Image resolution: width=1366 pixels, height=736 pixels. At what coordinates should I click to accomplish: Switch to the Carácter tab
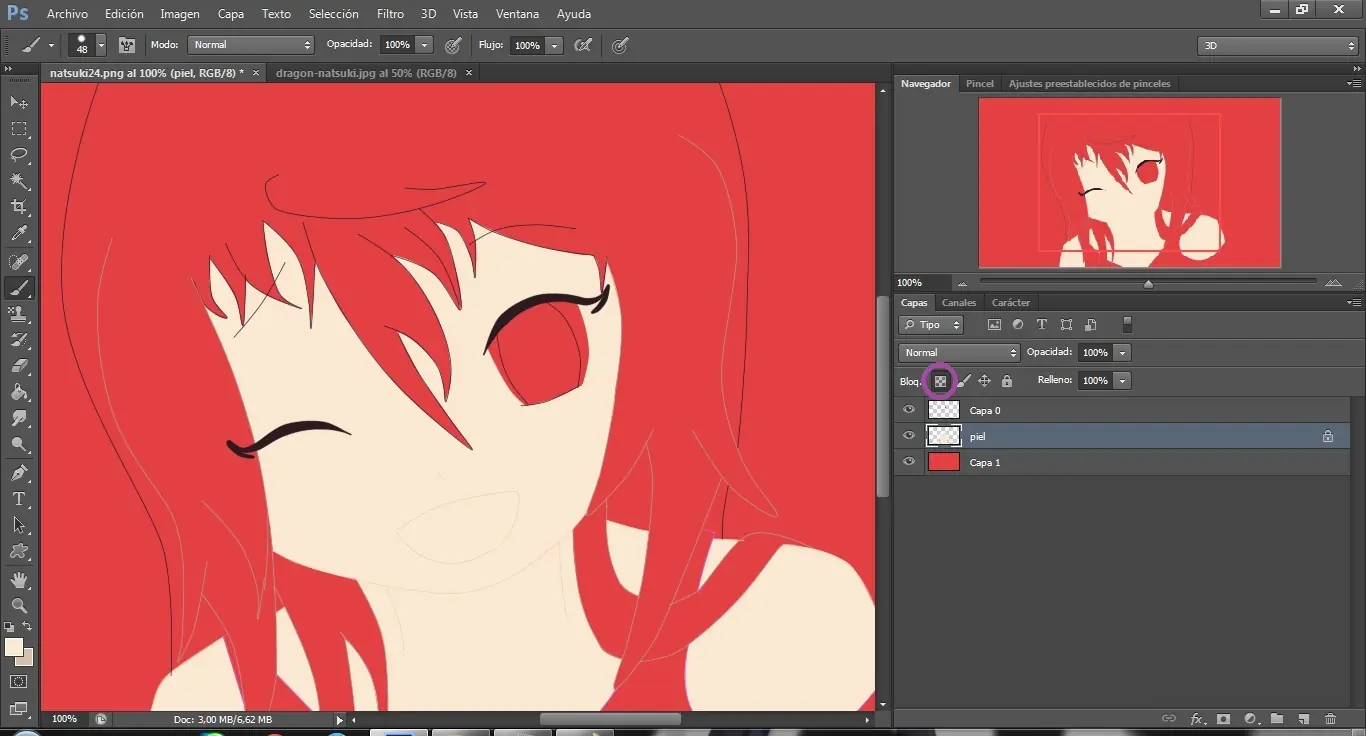click(1011, 302)
